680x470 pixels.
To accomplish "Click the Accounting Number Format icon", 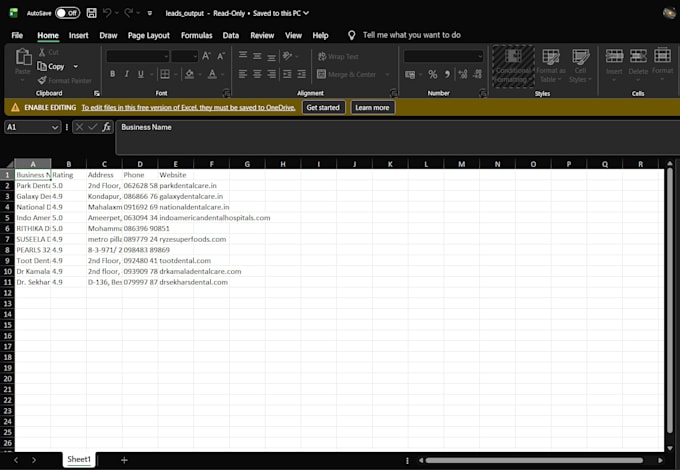I will 410,75.
